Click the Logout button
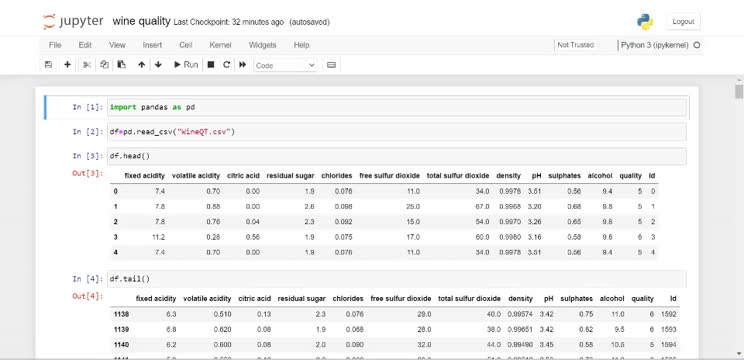This screenshot has height=360, width=744. coord(683,21)
